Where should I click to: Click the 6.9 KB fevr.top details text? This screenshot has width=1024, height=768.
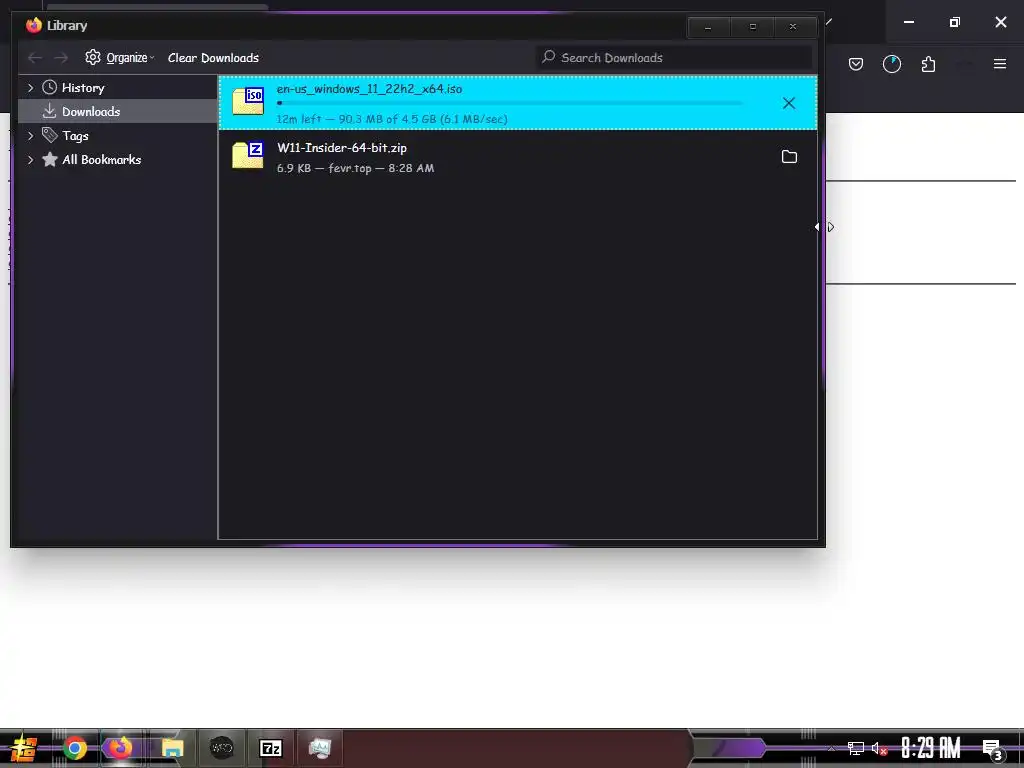(355, 168)
